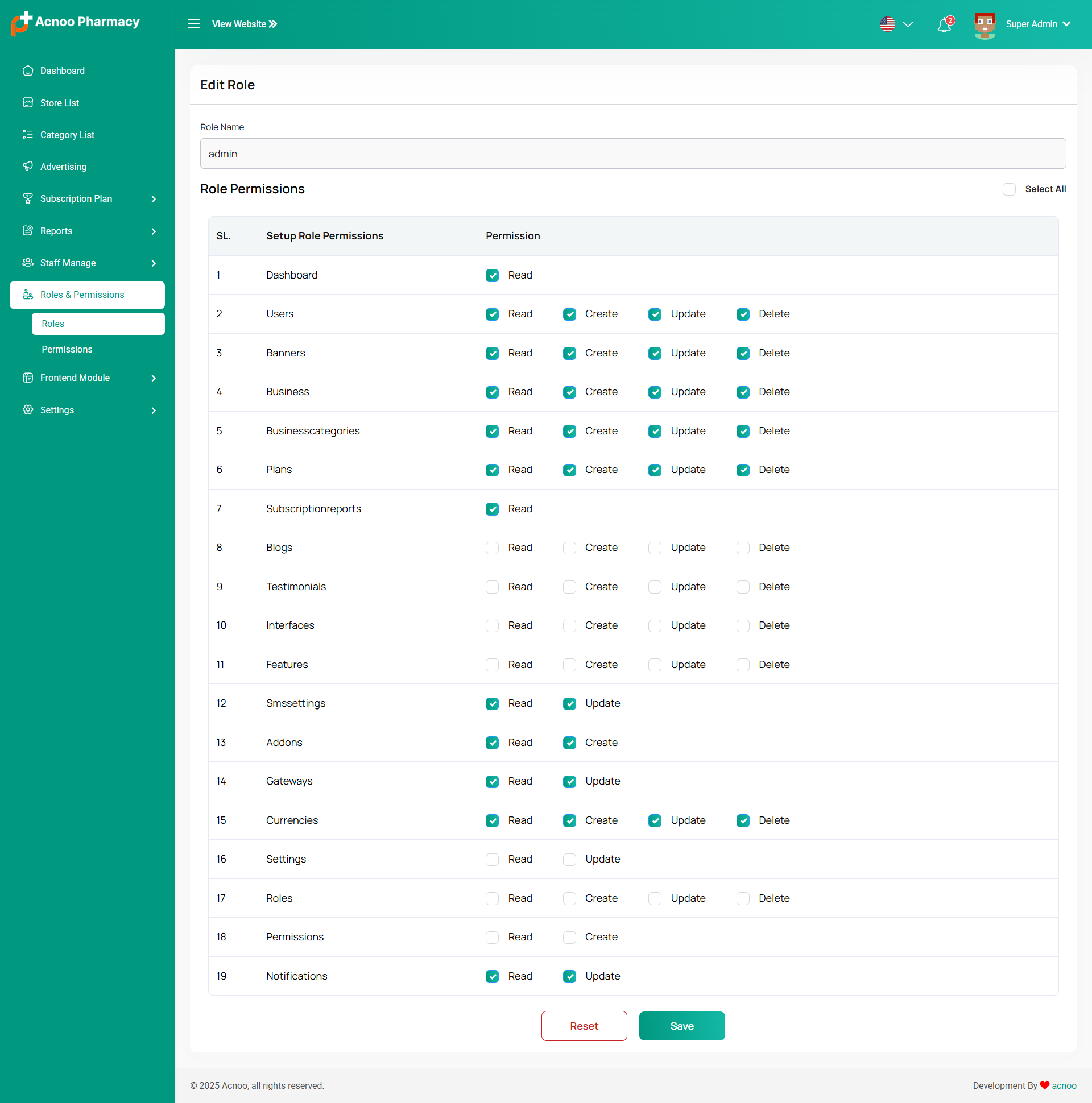This screenshot has height=1103, width=1092.
Task: Uncheck Delete permission for Currencies
Action: (742, 821)
